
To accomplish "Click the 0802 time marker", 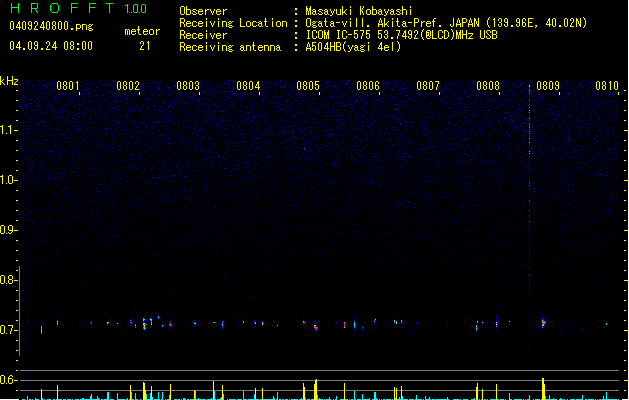I will (128, 85).
